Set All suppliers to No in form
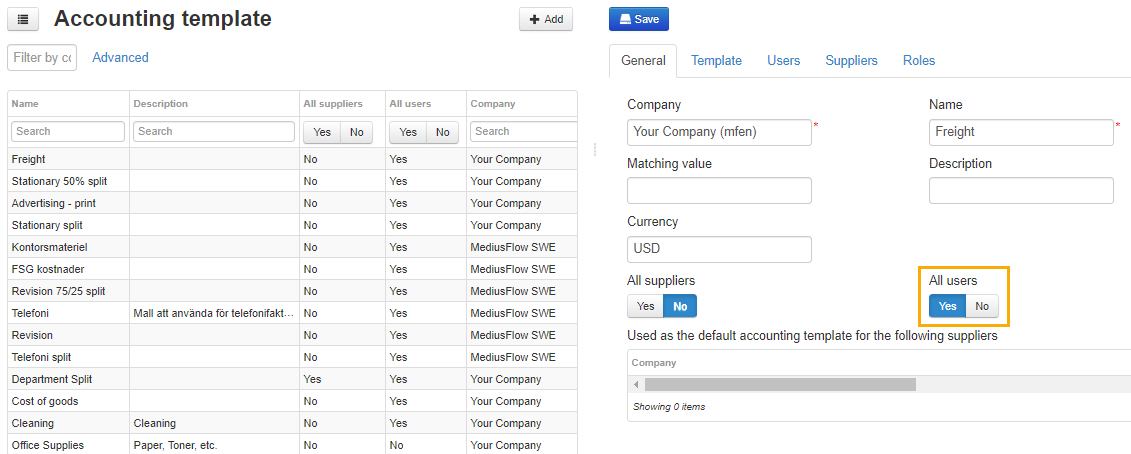This screenshot has width=1131, height=454. (x=680, y=307)
